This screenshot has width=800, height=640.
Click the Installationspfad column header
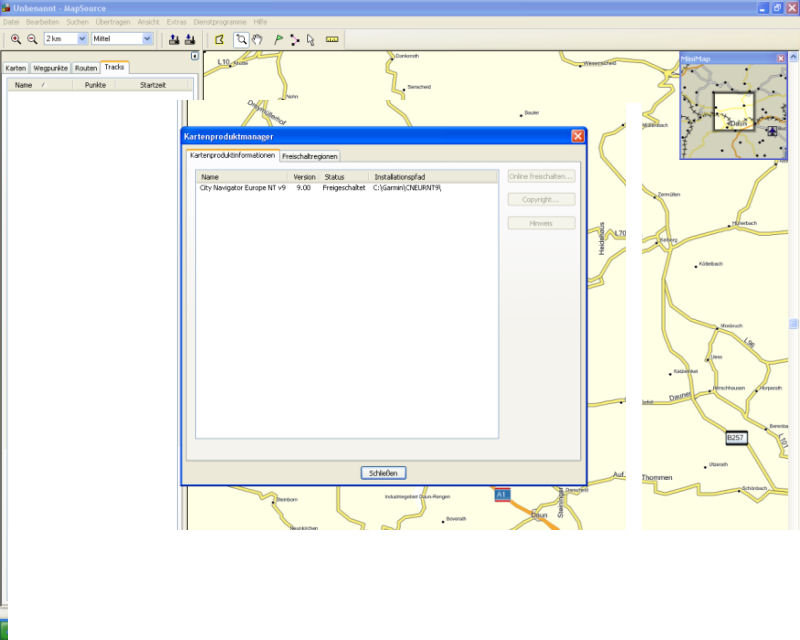tap(433, 177)
